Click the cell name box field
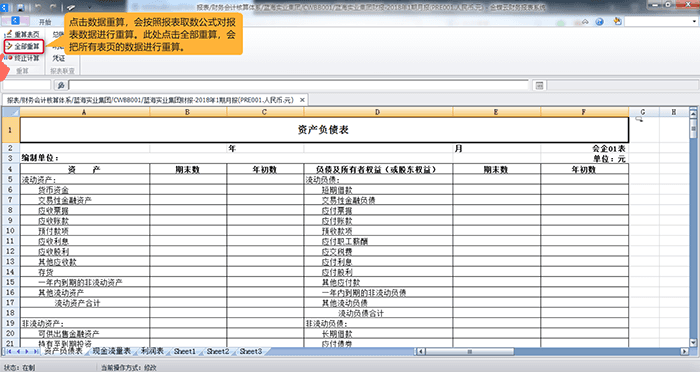This screenshot has width=700, height=372. pos(27,85)
